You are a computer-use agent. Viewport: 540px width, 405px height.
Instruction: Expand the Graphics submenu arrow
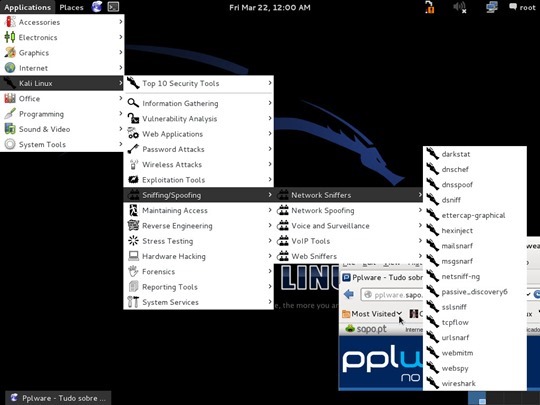tap(121, 52)
